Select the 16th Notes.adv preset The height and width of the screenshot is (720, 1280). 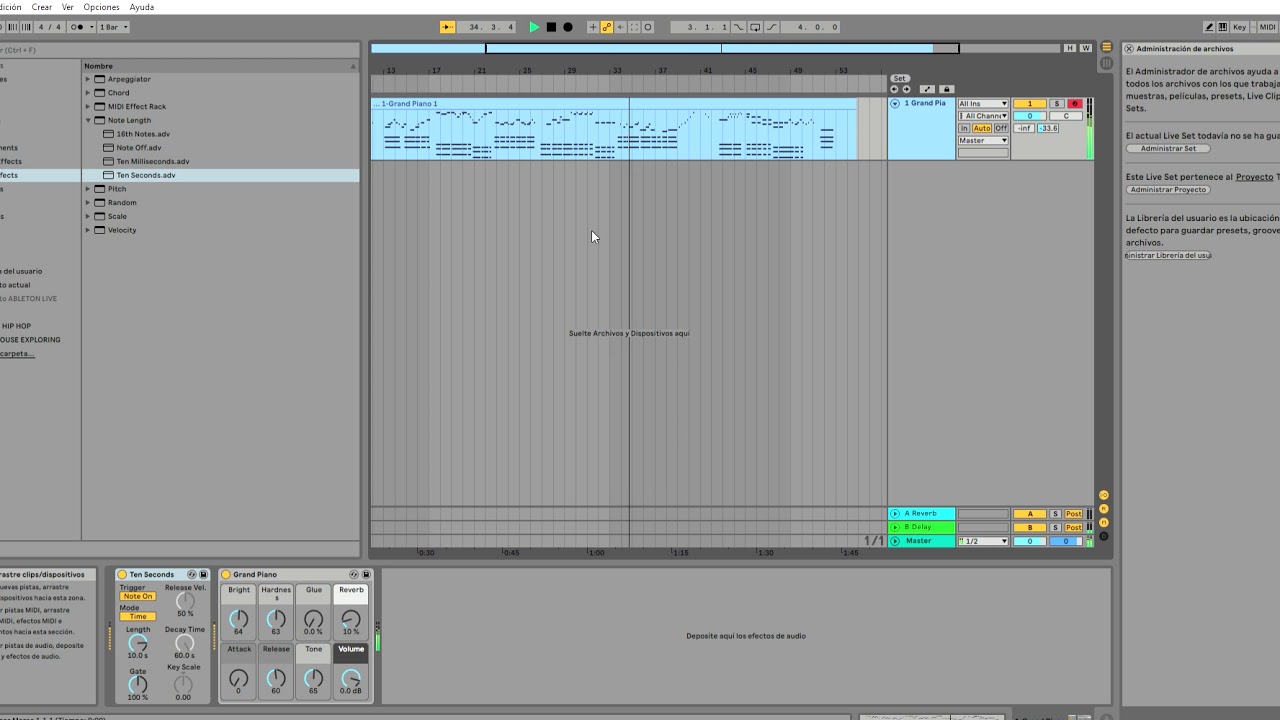(x=143, y=134)
